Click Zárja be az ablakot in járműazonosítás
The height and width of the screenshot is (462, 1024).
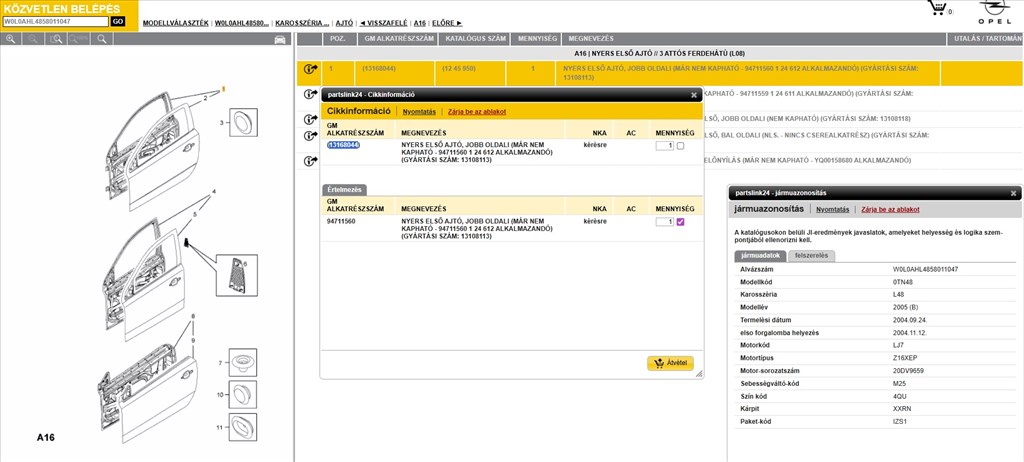[x=890, y=210]
